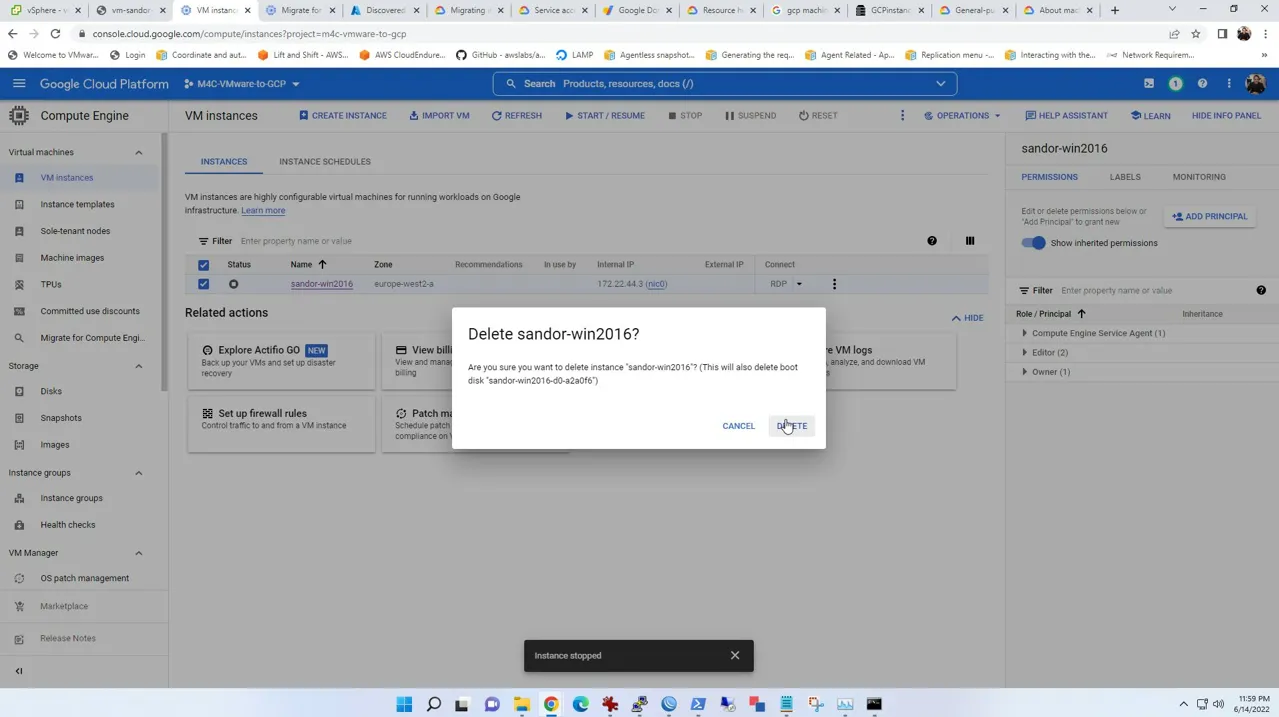Viewport: 1279px width, 717px height.
Task: Open Sole-tenant nodes in sidebar
Action: tap(75, 231)
